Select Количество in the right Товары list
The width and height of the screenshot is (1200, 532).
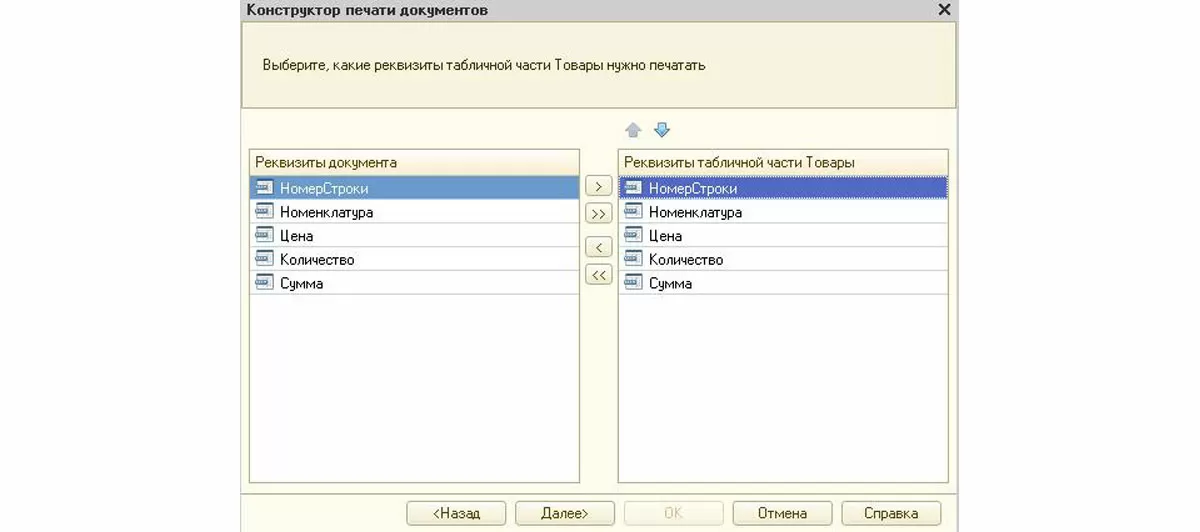click(x=685, y=260)
